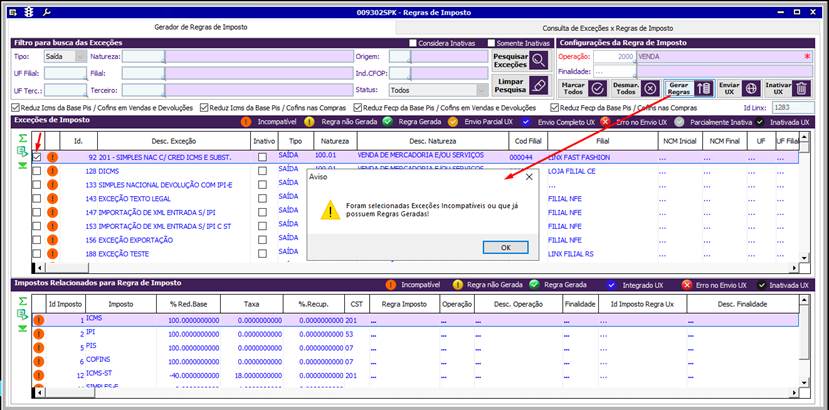The image size is (829, 410).
Task: Click the Cod Filial column header
Action: pyautogui.click(x=528, y=141)
